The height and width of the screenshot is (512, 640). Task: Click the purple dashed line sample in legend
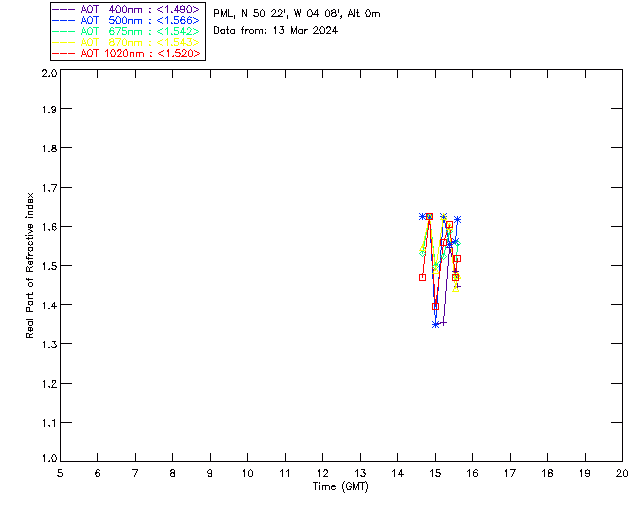64,9
